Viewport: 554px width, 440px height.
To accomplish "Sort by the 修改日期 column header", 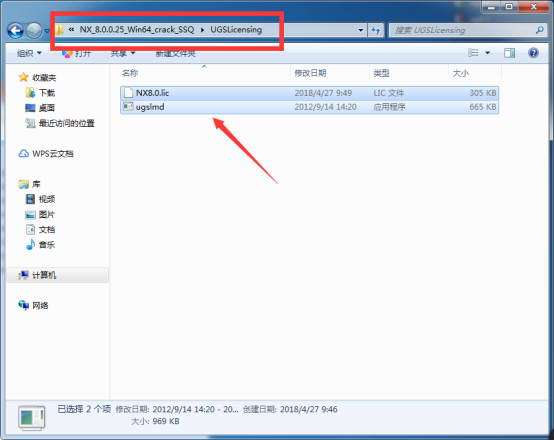I will coord(310,73).
